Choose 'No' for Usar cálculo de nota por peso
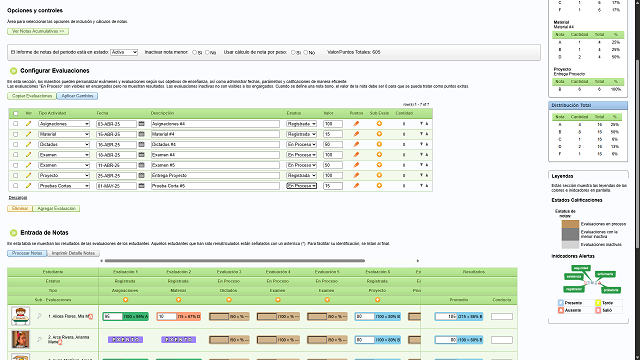The height and width of the screenshot is (360, 640). point(306,52)
